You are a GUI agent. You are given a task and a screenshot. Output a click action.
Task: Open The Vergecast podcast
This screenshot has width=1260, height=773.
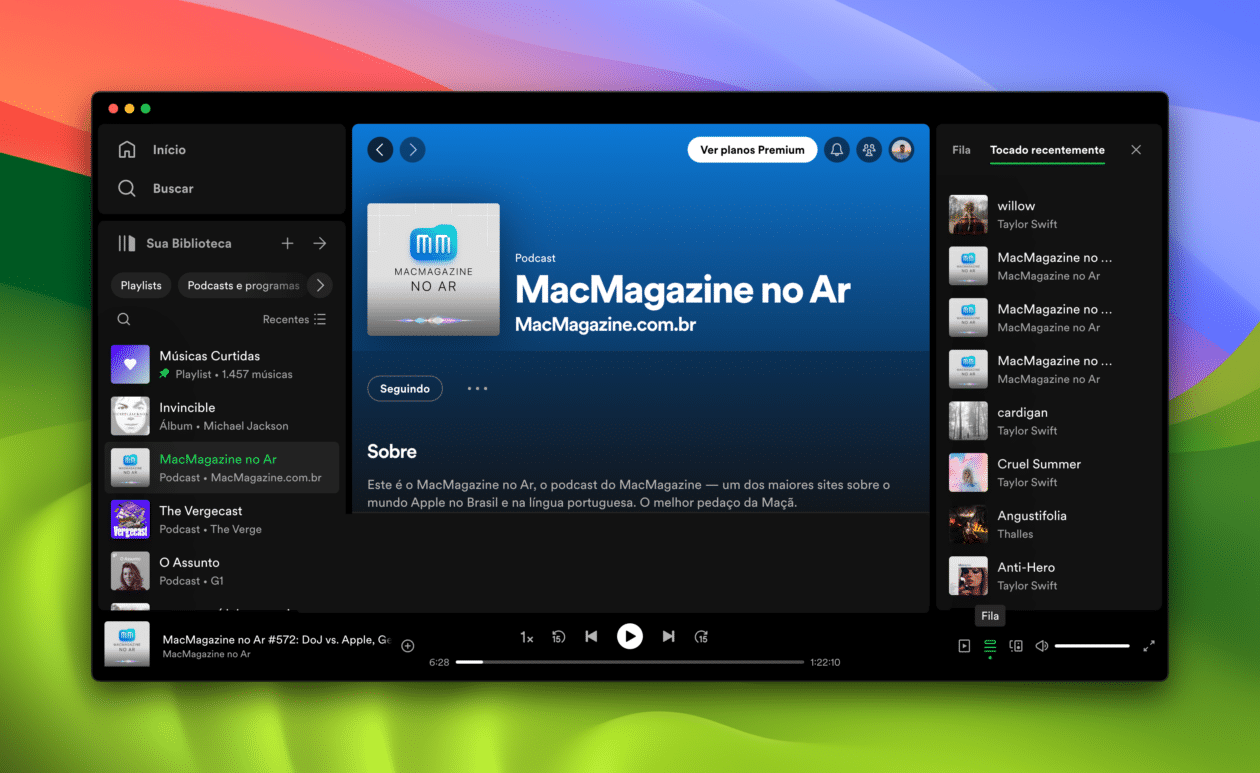pos(222,519)
